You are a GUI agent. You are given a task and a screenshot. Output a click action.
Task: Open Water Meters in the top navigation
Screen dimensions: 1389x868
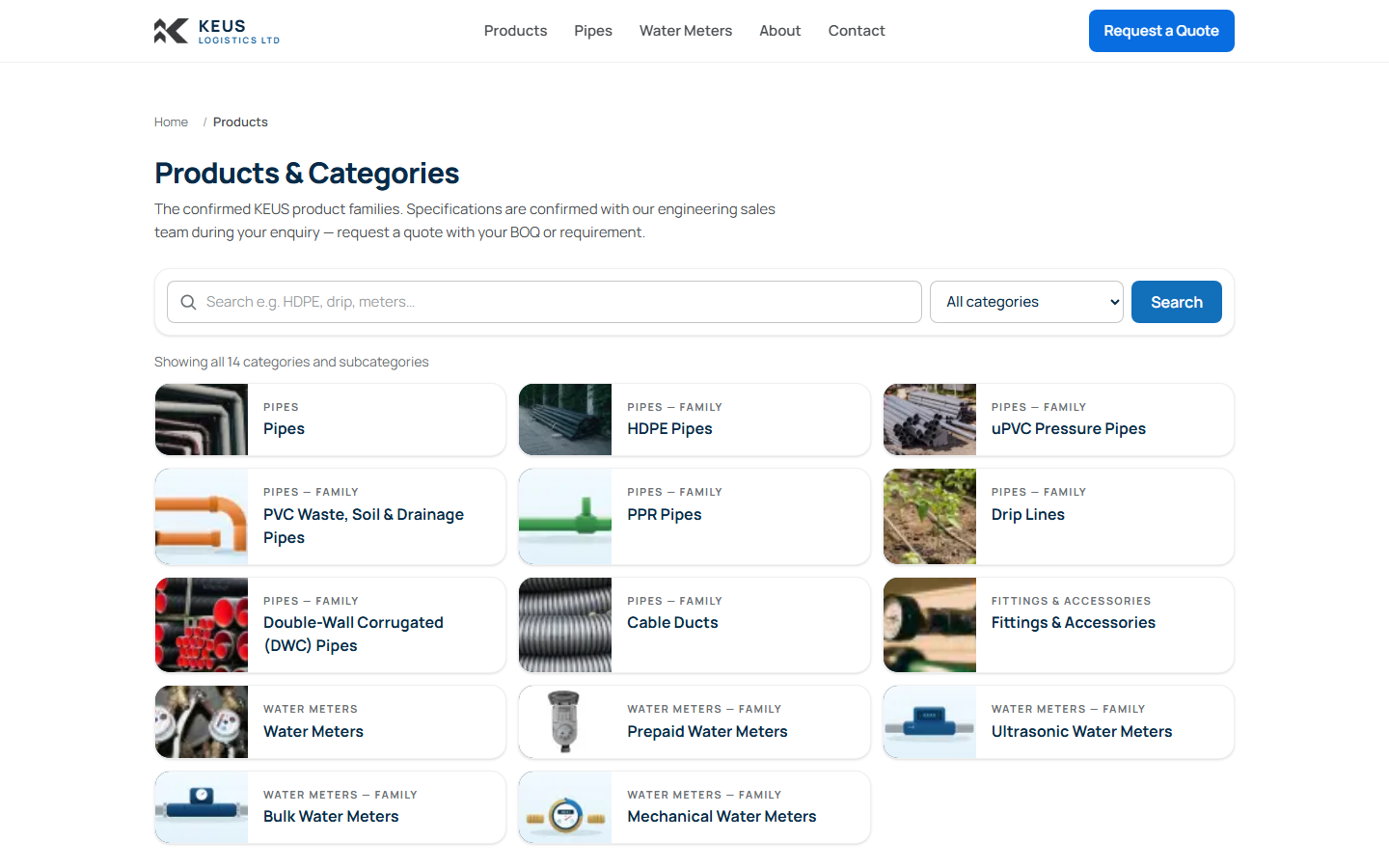pyautogui.click(x=686, y=31)
